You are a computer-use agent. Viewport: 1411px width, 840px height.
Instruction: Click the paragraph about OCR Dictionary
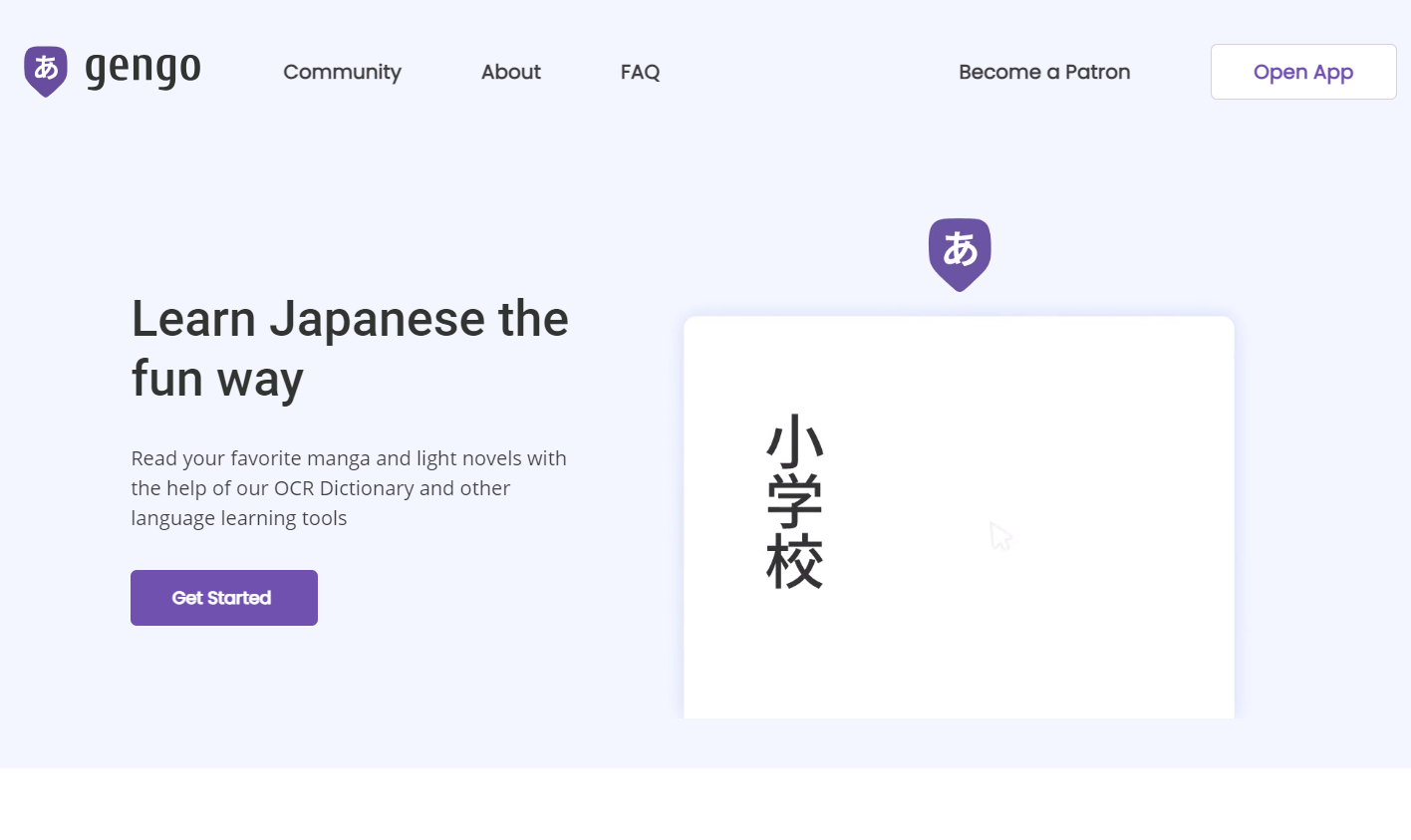pyautogui.click(x=349, y=488)
